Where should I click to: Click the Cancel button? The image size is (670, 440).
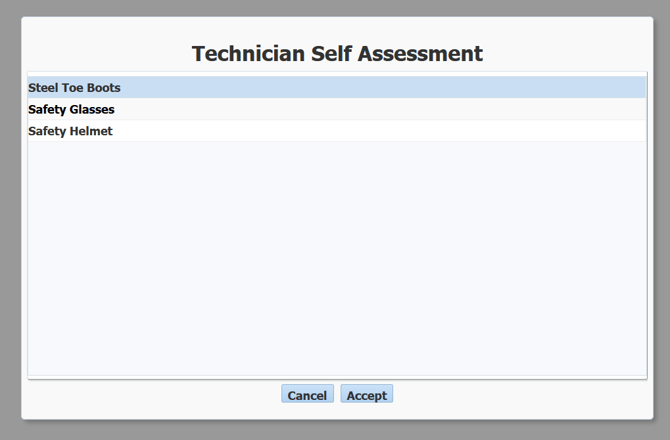(307, 395)
